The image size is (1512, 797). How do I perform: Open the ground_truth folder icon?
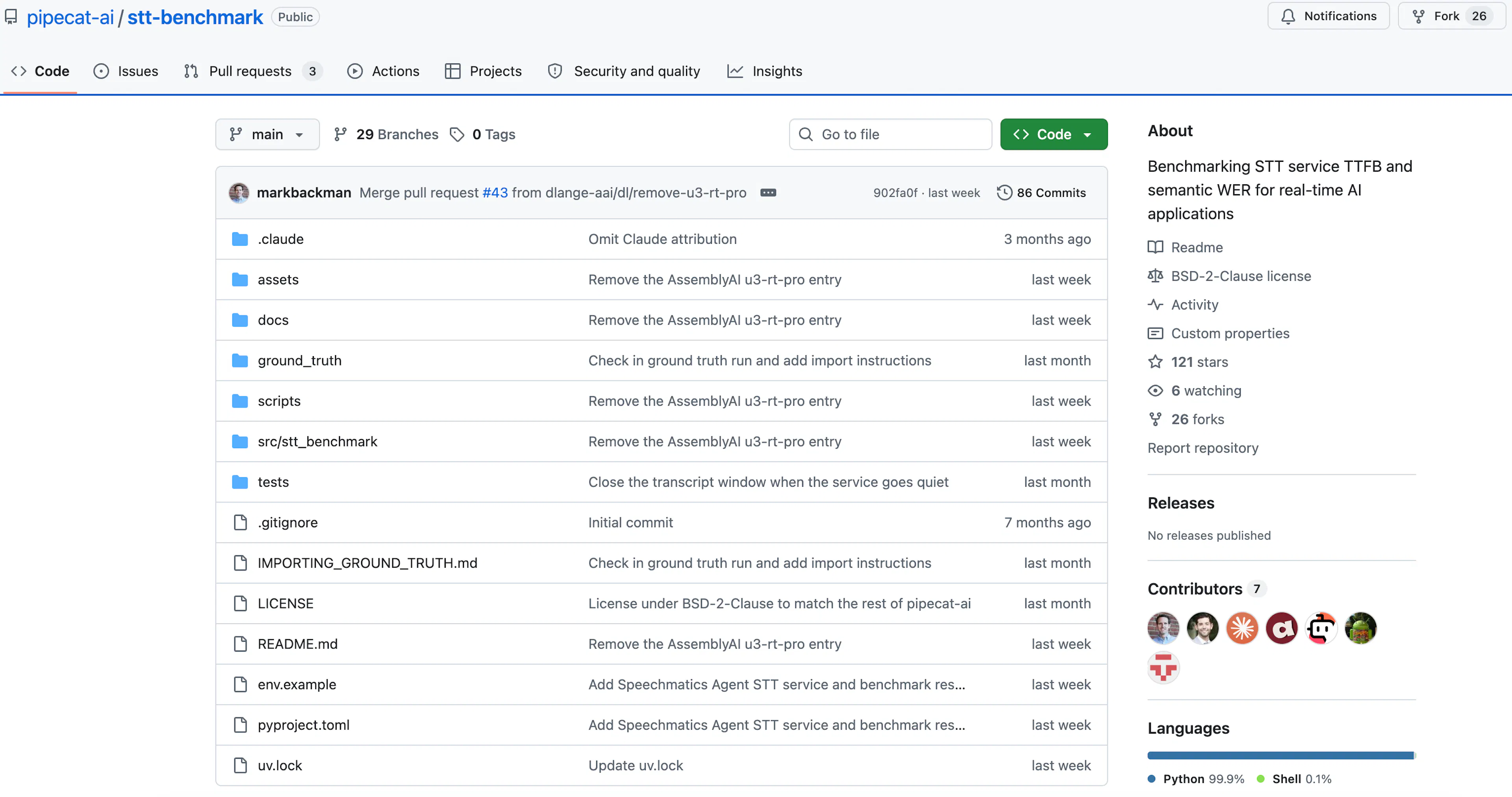tap(239, 360)
